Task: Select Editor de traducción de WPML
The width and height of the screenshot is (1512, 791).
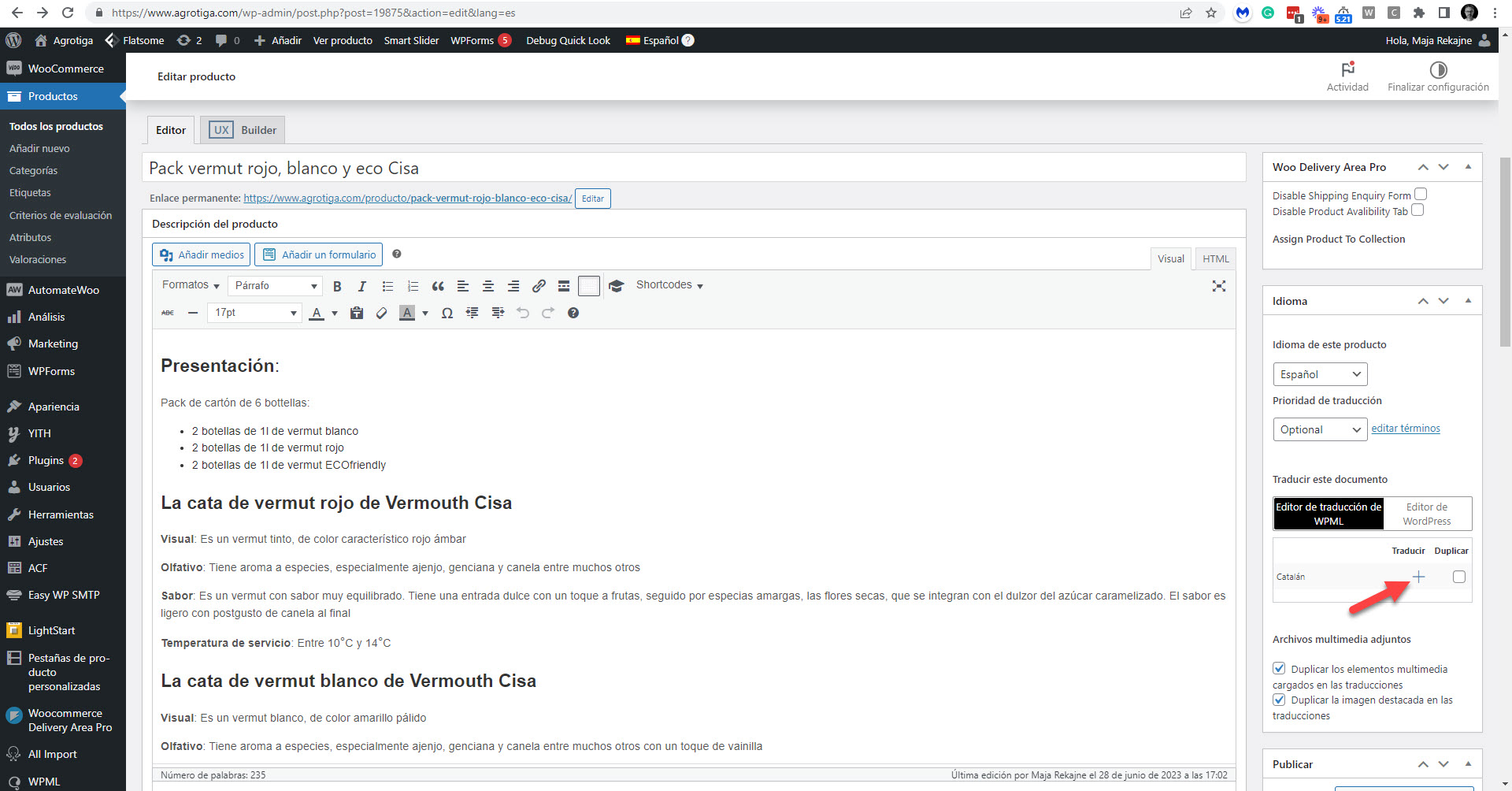Action: pyautogui.click(x=1329, y=514)
